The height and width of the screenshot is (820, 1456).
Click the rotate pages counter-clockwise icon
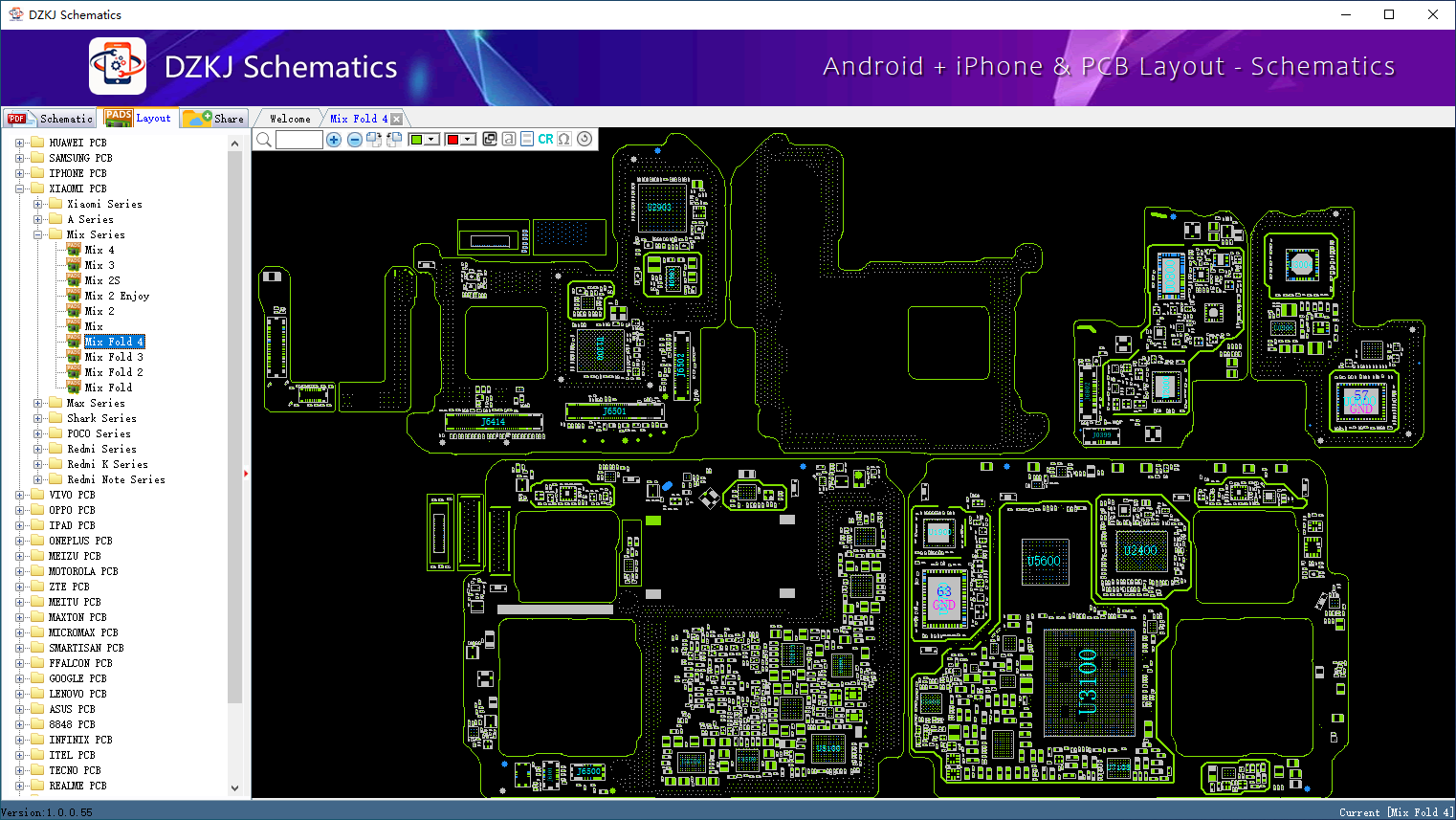pyautogui.click(x=393, y=140)
